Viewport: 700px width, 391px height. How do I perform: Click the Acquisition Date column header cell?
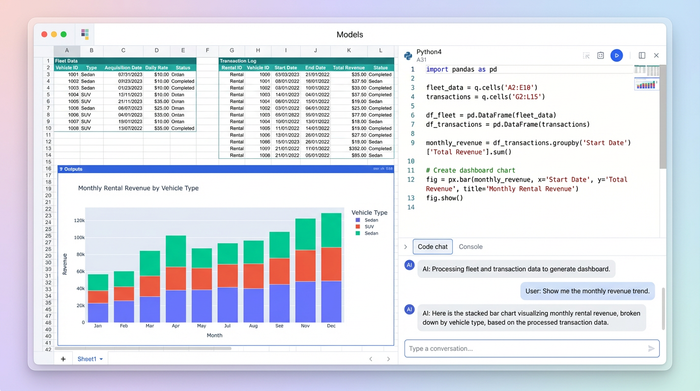pos(123,67)
